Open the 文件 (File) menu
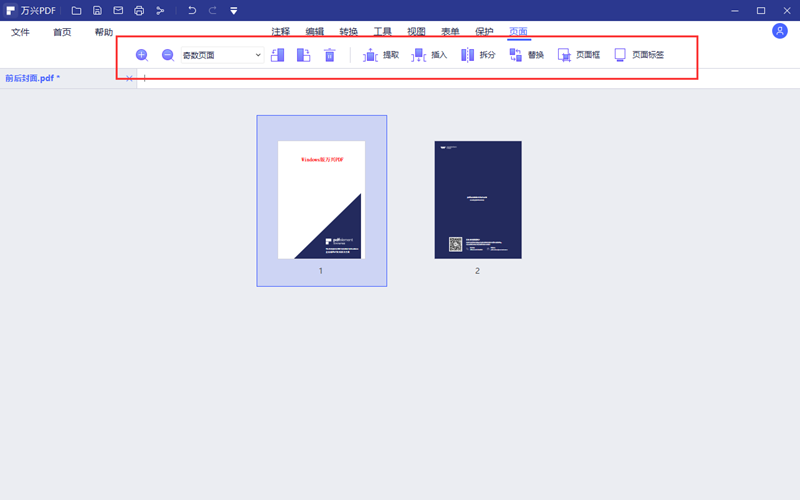Image resolution: width=800 pixels, height=500 pixels. 20,32
